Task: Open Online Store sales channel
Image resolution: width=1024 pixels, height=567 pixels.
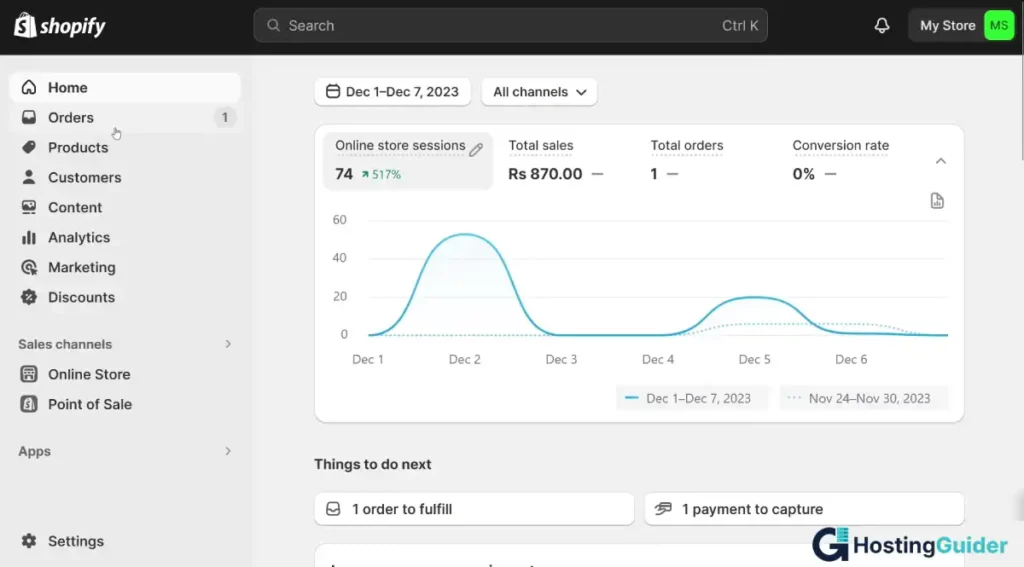Action: pos(125,374)
